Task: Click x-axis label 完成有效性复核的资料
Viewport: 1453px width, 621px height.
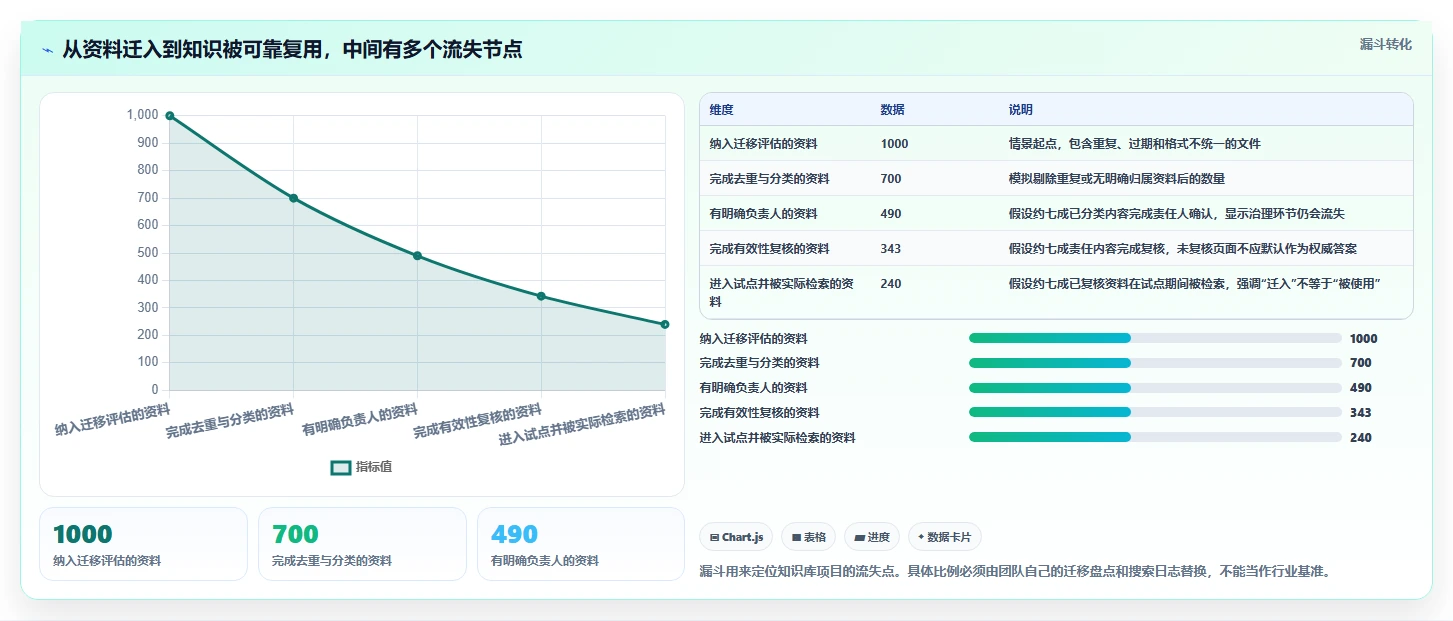Action: (478, 421)
